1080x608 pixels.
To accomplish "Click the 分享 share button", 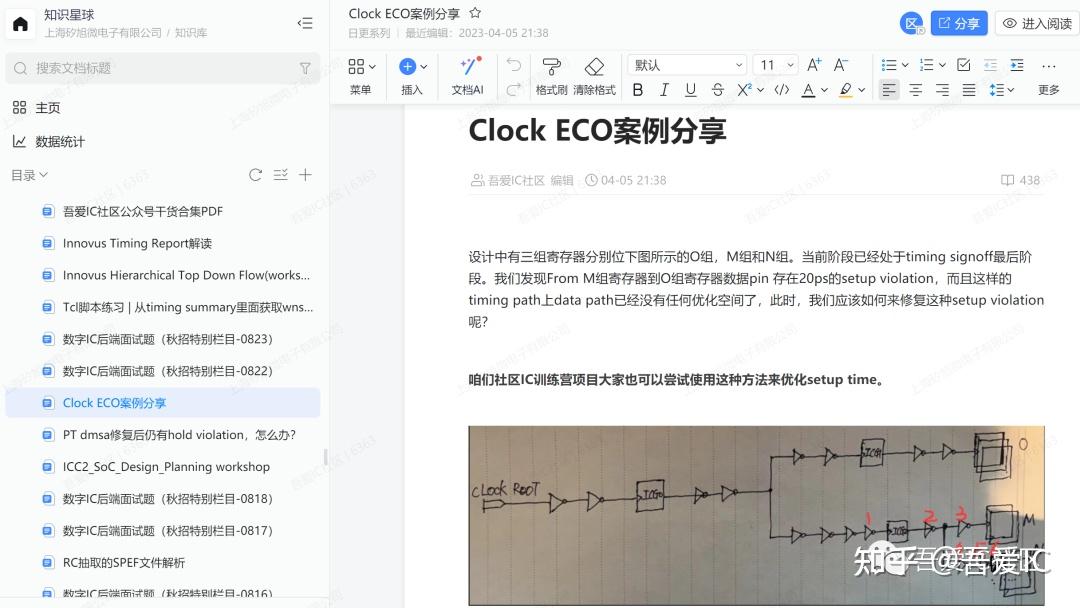I will [x=959, y=22].
